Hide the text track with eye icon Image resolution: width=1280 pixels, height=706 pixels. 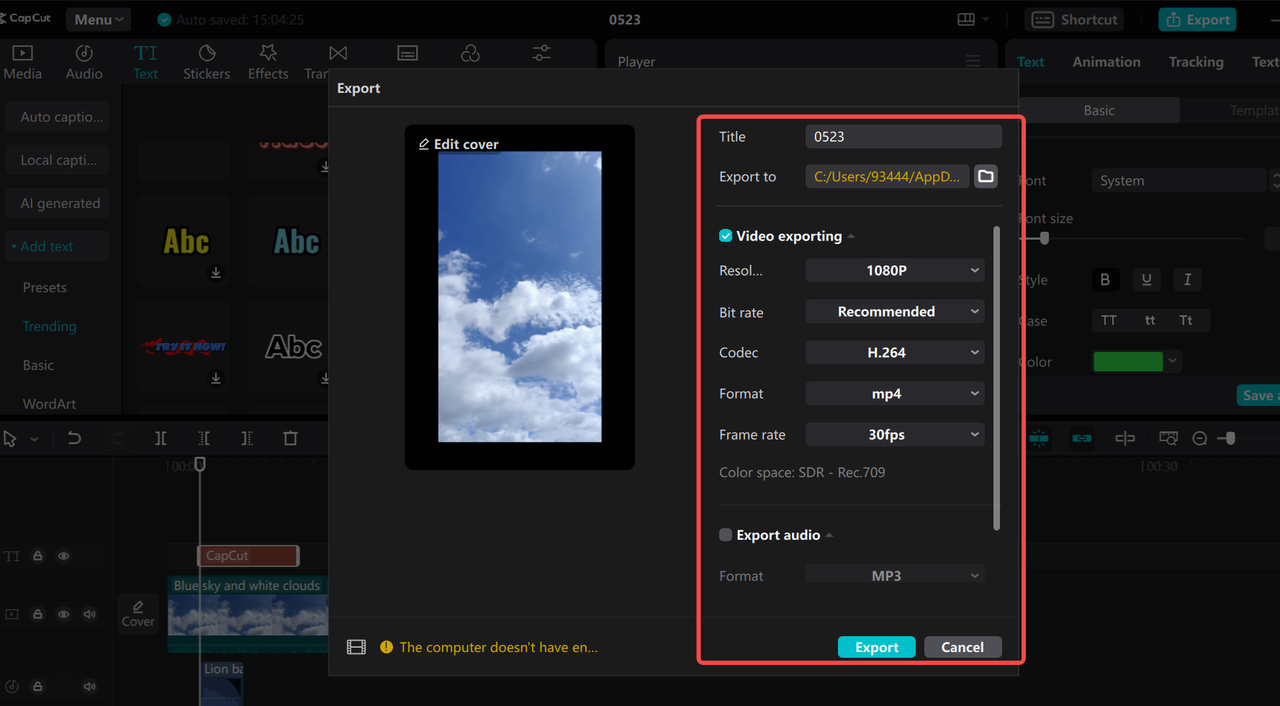coord(63,556)
